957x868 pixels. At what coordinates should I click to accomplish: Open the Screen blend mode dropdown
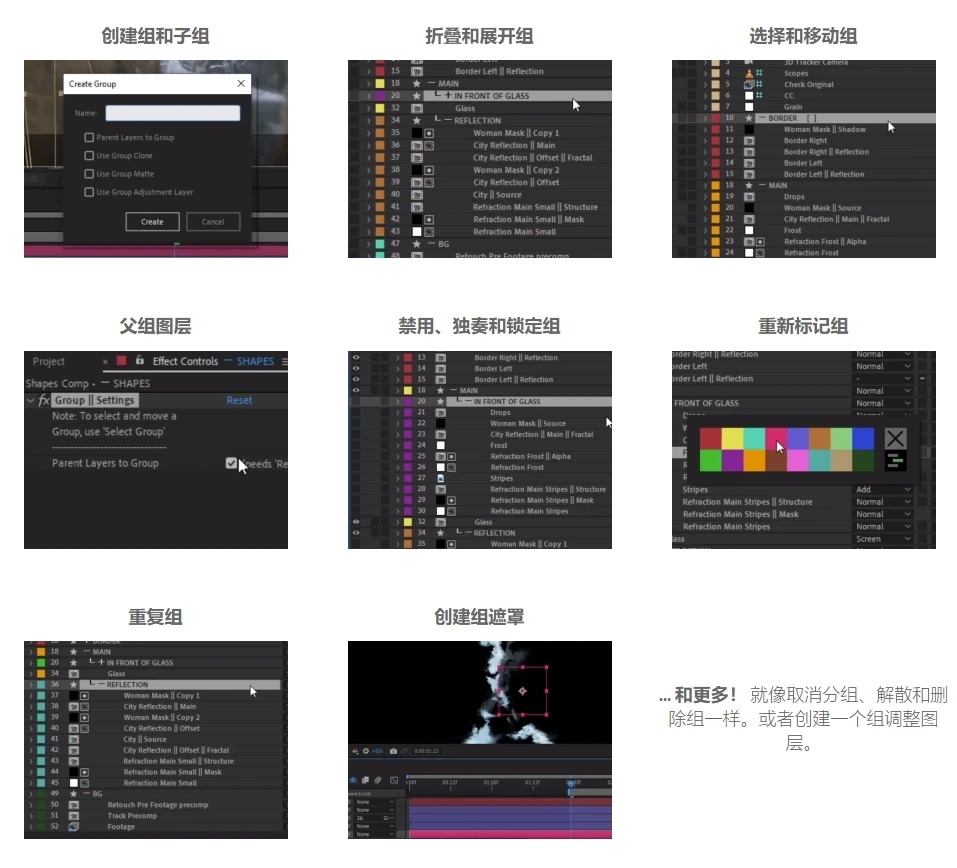coord(883,539)
